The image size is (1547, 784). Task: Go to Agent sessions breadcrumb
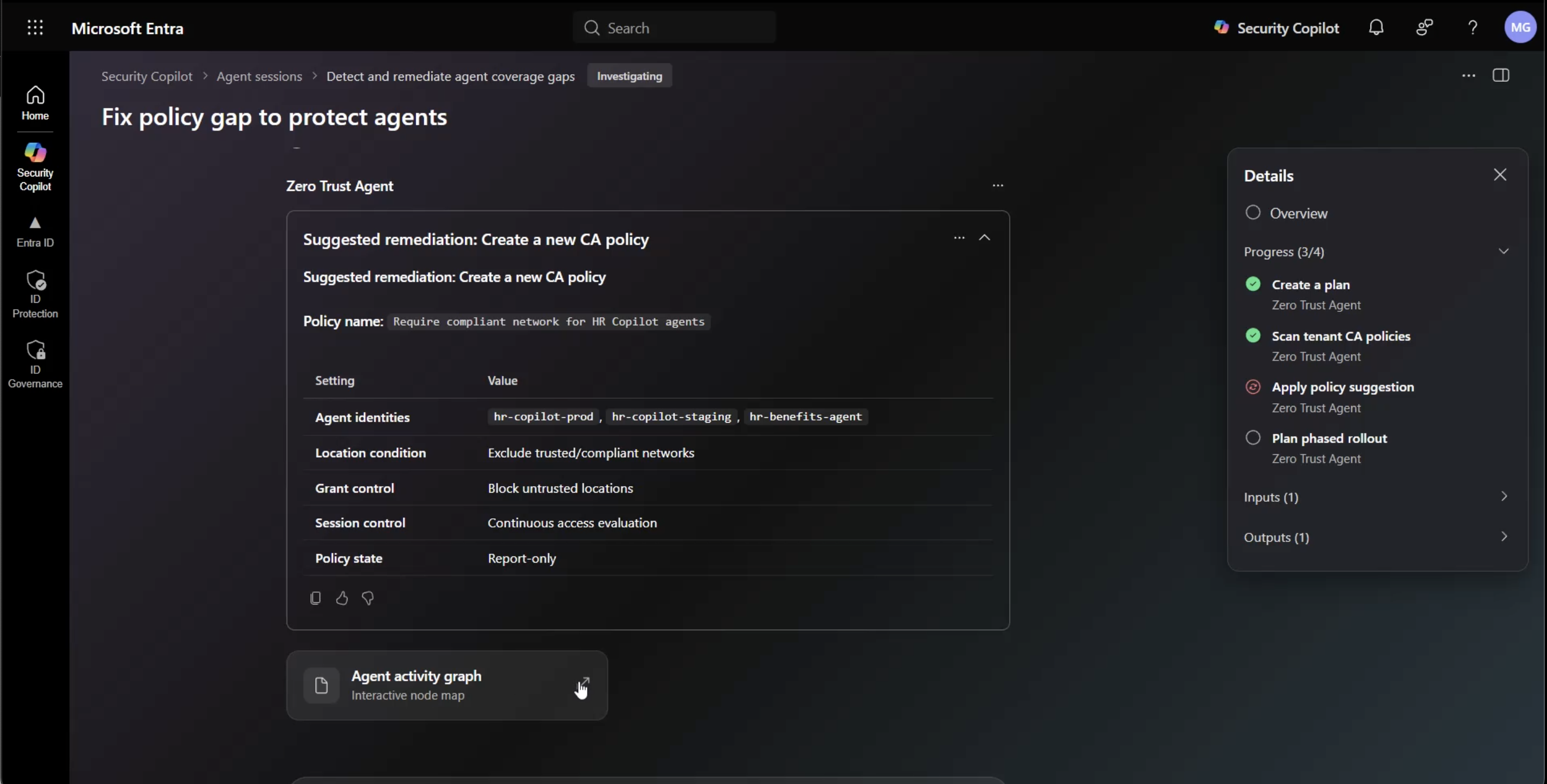pyautogui.click(x=259, y=76)
